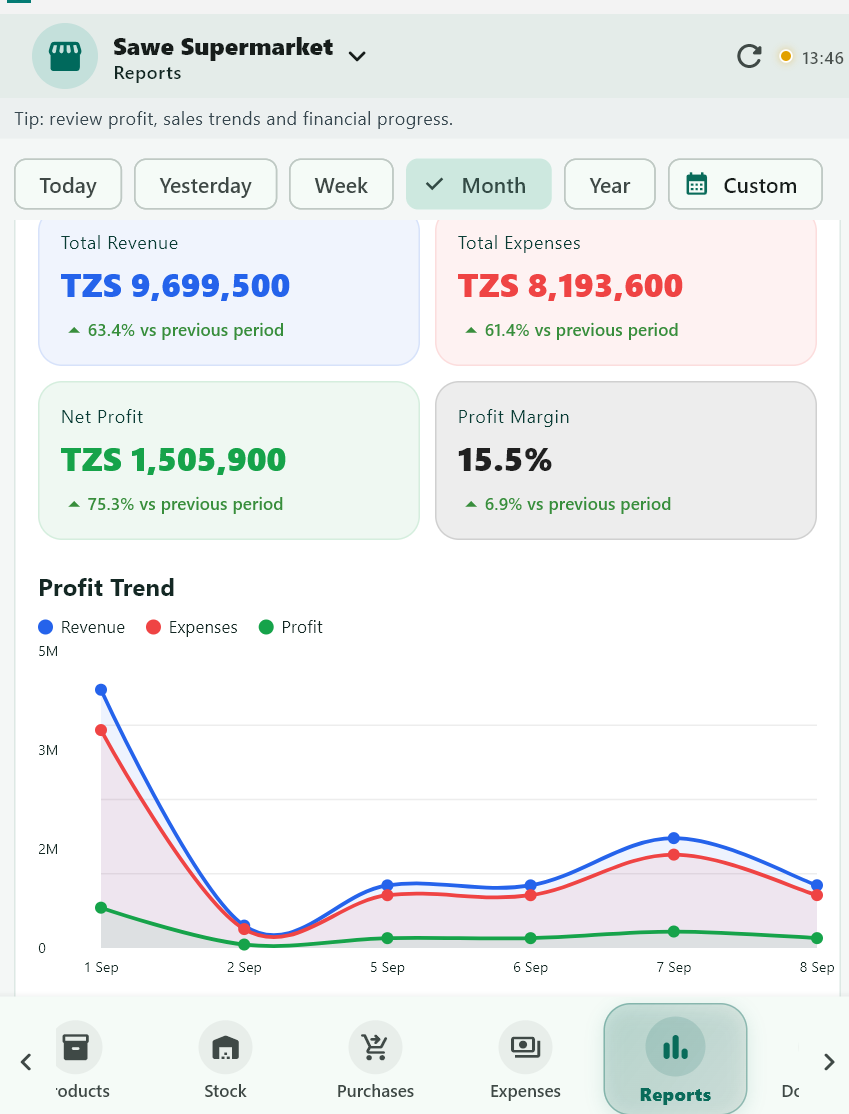The height and width of the screenshot is (1114, 849).
Task: Click the calendar icon in Custom
Action: (696, 184)
